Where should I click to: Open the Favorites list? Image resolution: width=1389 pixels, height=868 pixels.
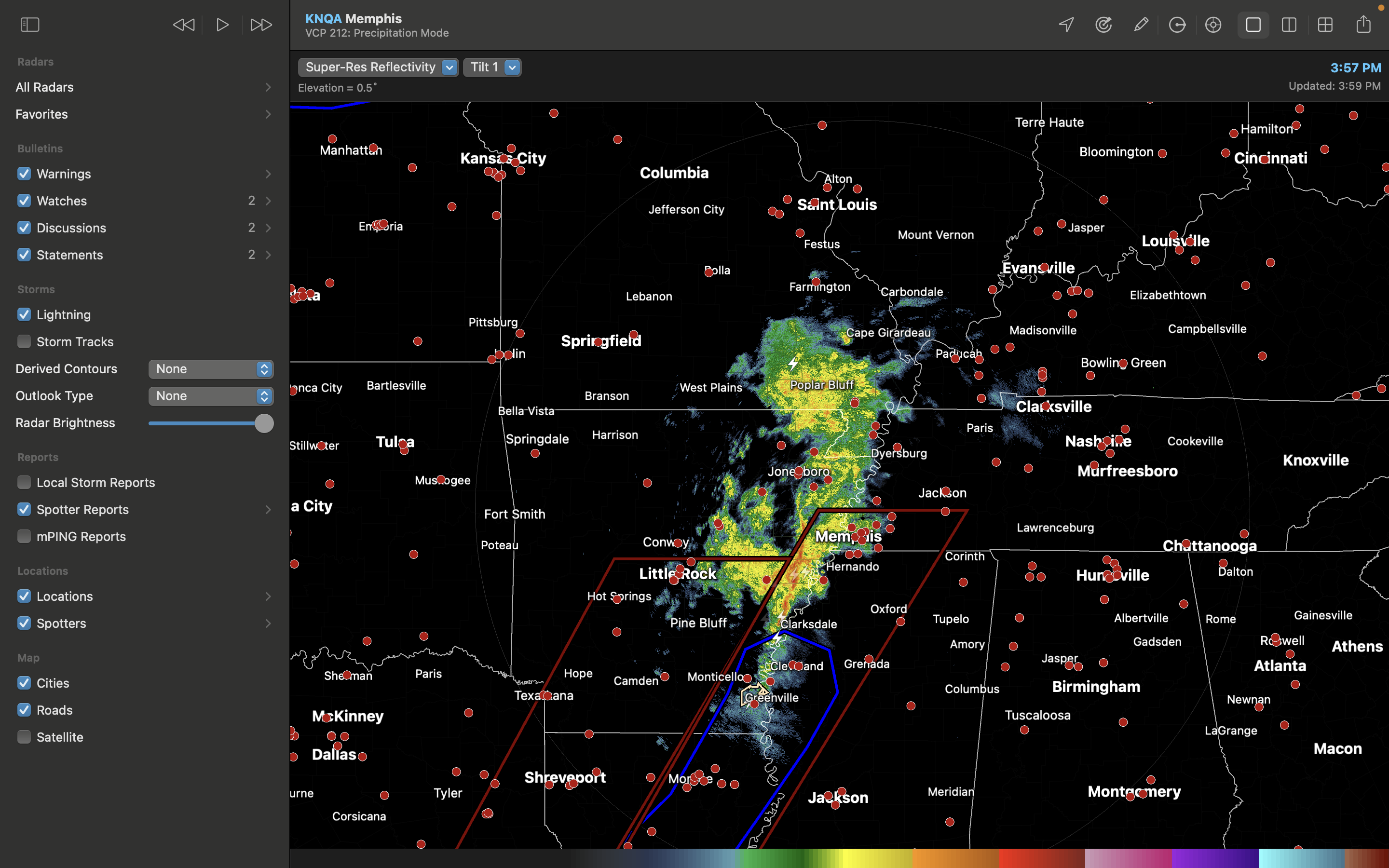144,114
